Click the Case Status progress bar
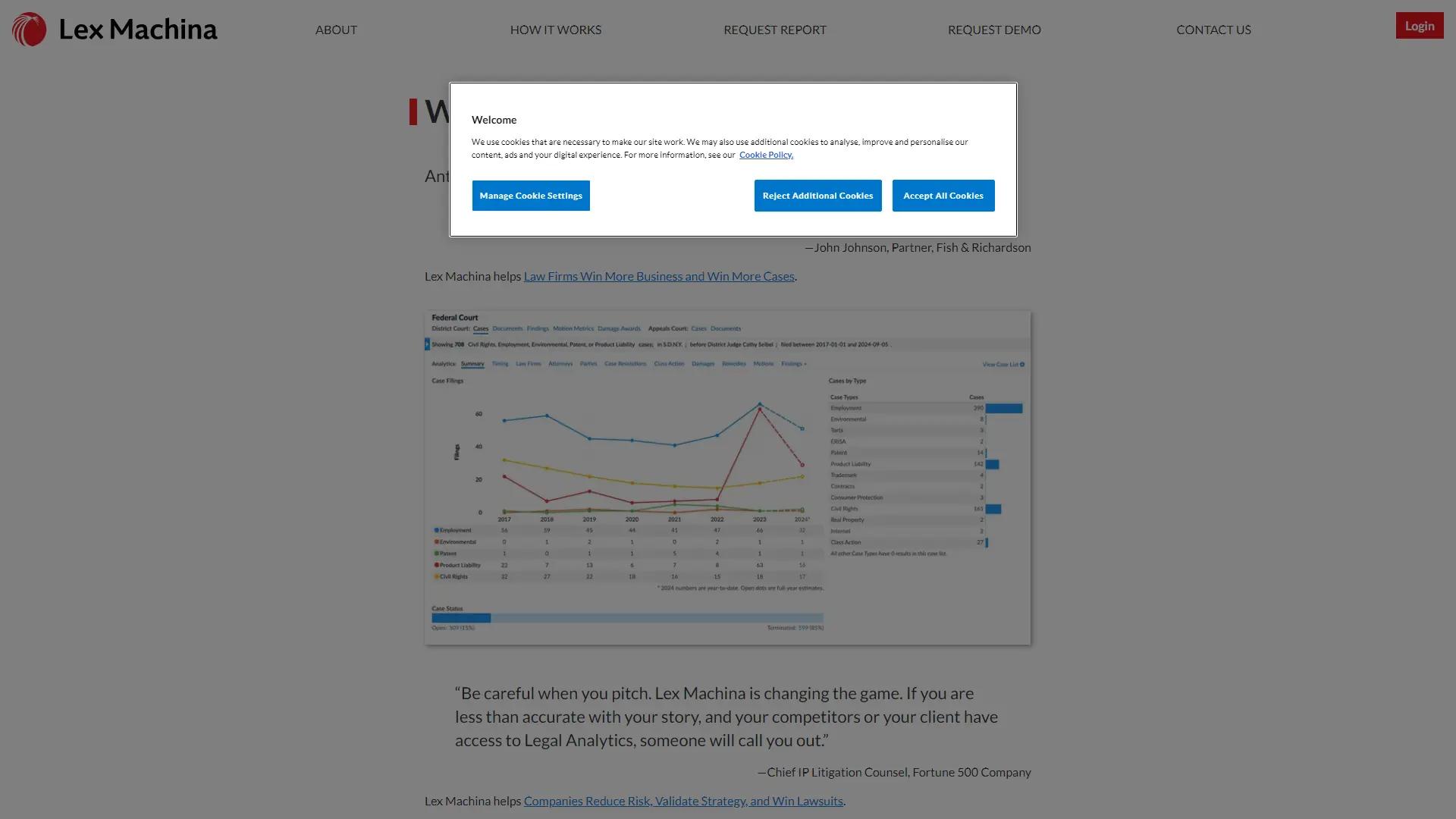 [626, 618]
